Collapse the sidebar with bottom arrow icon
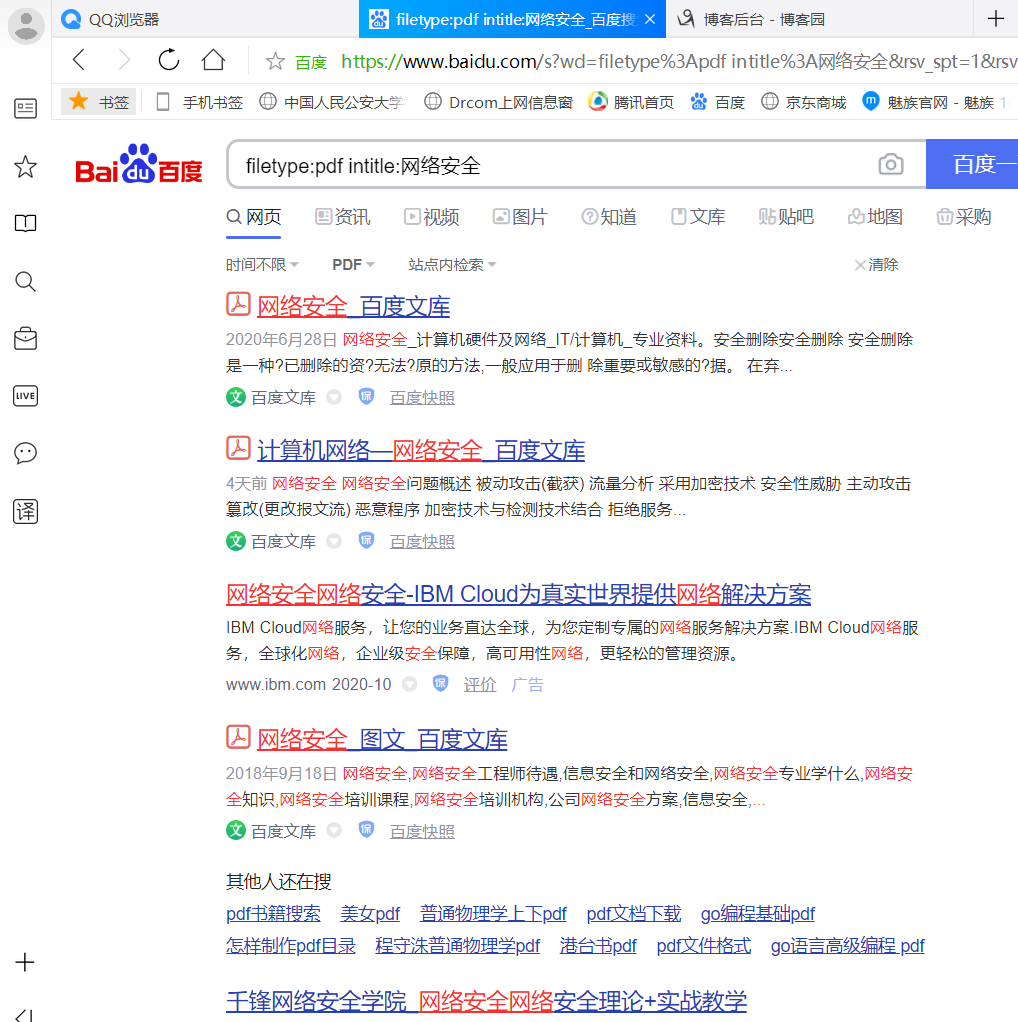The image size is (1018, 1022). click(x=24, y=1015)
